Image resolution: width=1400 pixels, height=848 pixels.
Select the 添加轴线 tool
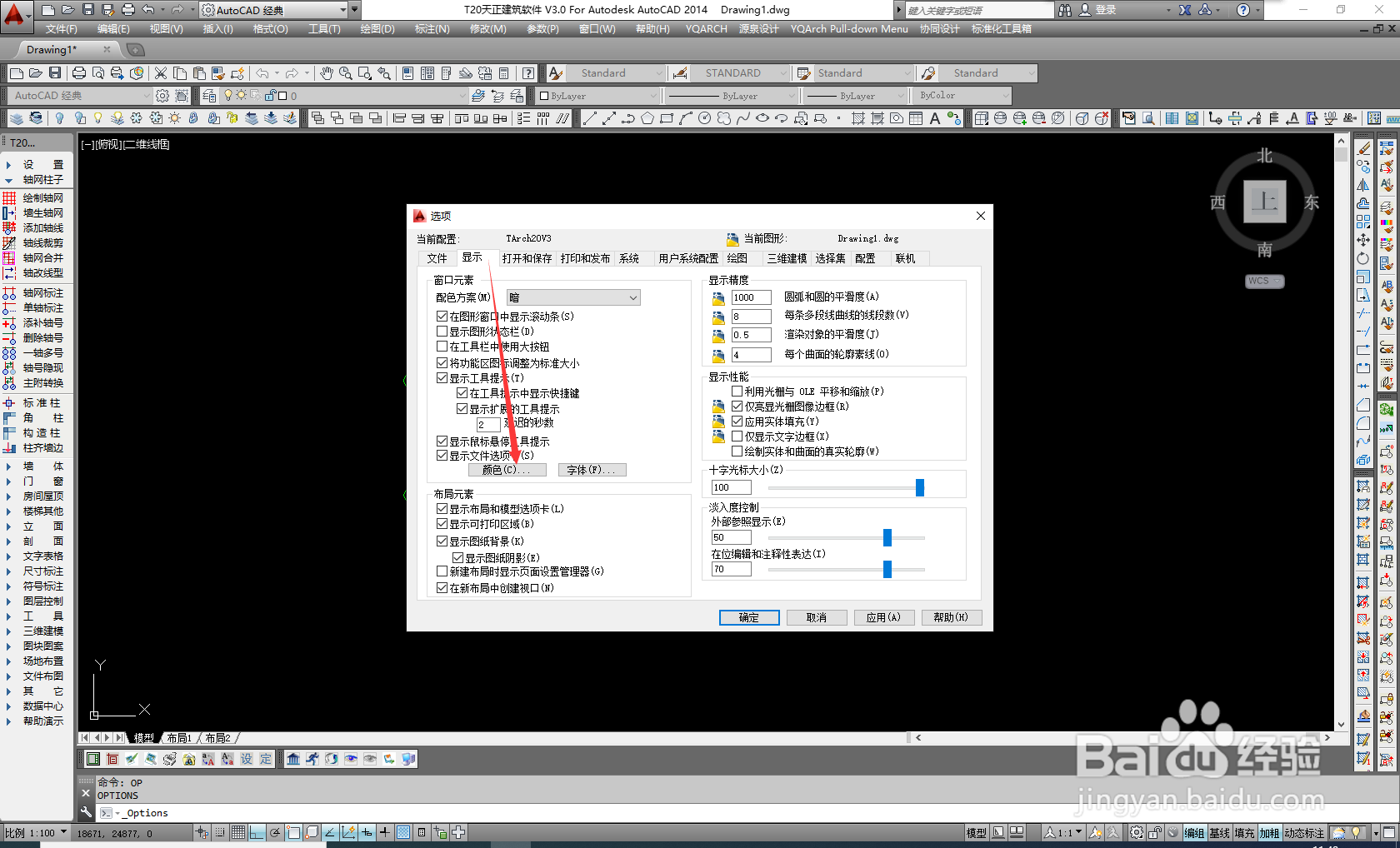coord(34,228)
